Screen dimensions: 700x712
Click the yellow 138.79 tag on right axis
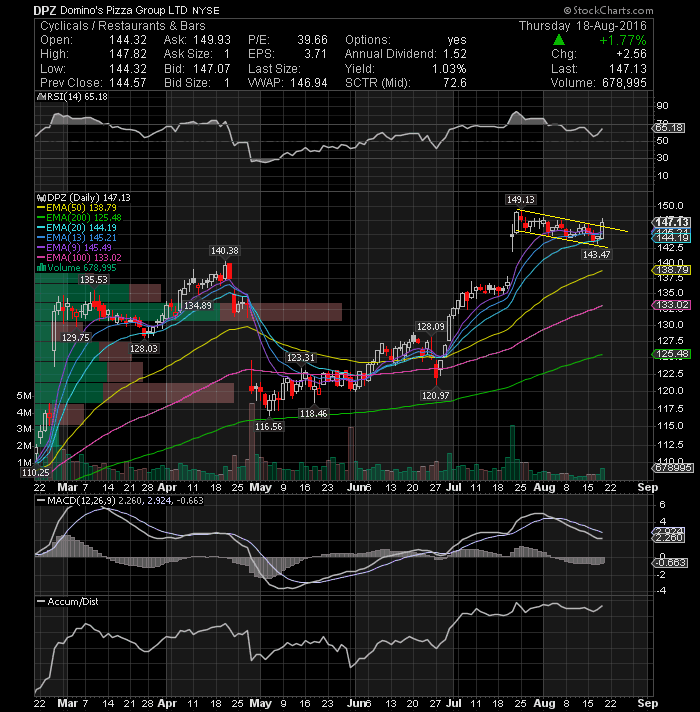[672, 270]
